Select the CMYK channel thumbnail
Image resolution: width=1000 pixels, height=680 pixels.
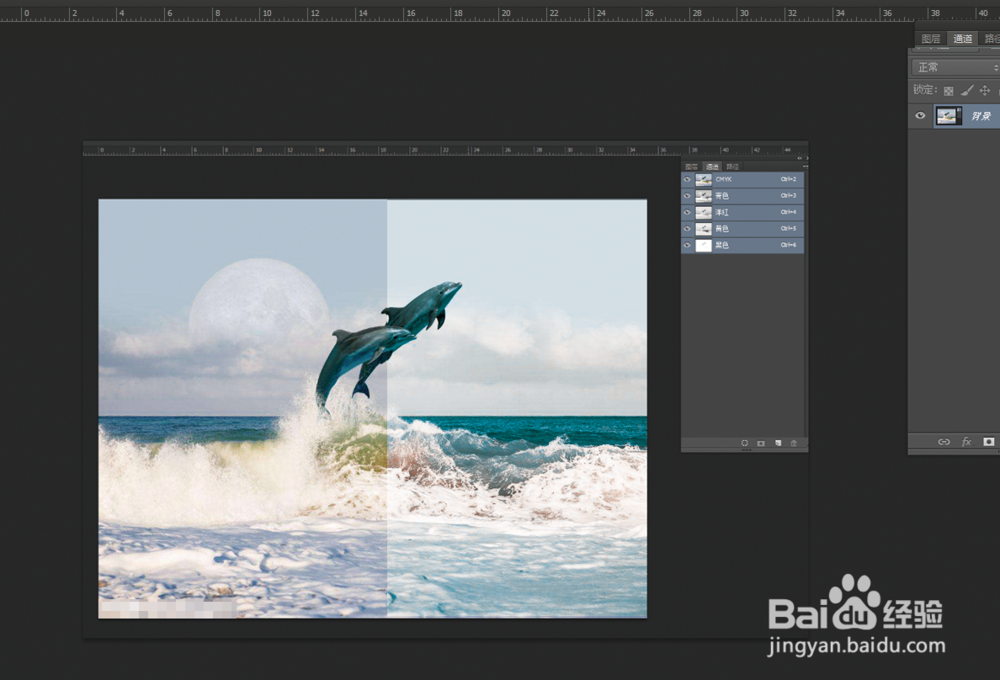[x=703, y=180]
